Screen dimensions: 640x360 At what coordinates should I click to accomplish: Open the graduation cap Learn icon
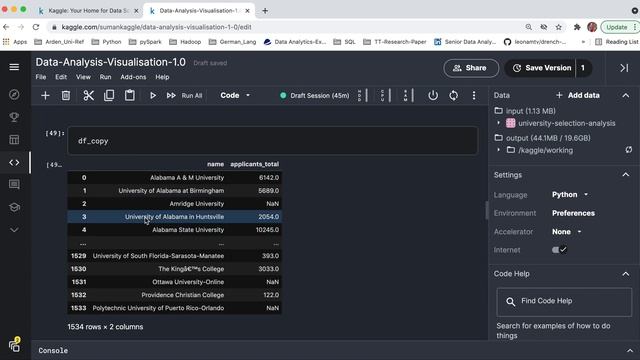(14, 207)
